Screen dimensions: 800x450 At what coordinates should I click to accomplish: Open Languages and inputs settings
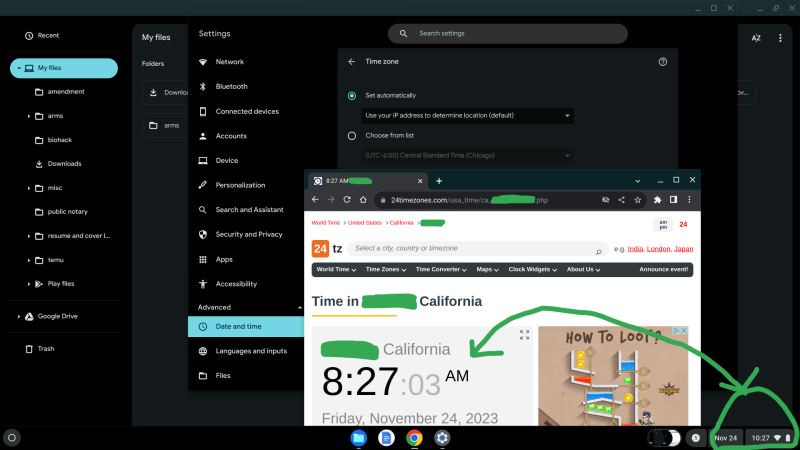[x=251, y=351]
